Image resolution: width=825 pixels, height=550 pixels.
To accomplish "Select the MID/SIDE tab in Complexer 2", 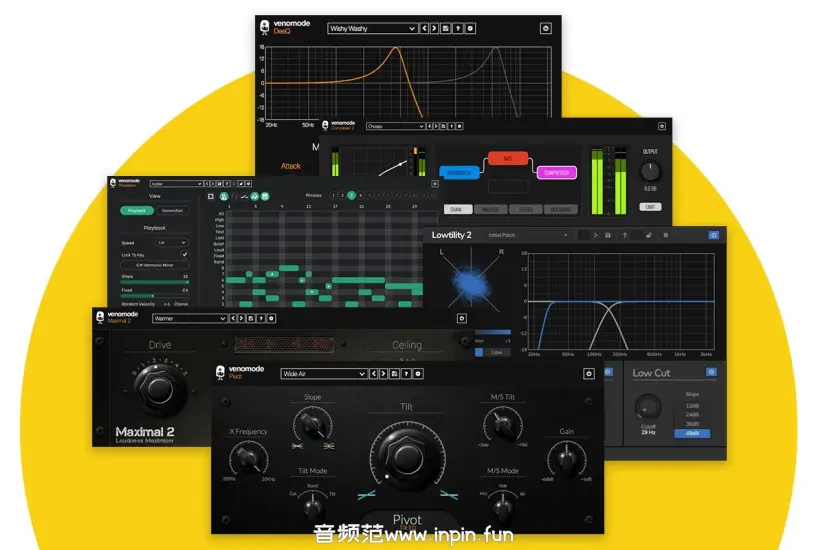I will 491,209.
